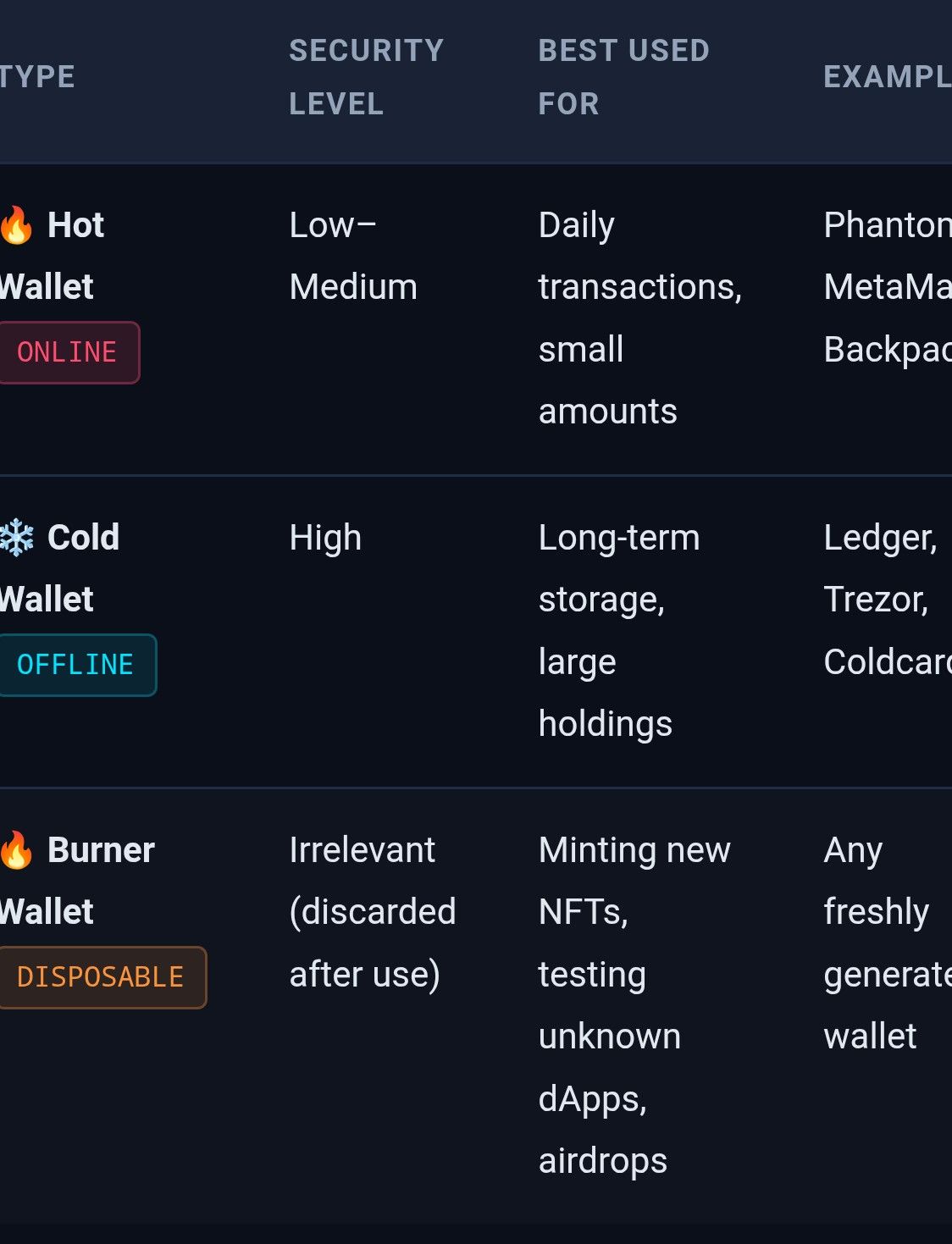Click the Irrelevant (discarded after use) cell
952x1244 pixels.
(x=373, y=912)
